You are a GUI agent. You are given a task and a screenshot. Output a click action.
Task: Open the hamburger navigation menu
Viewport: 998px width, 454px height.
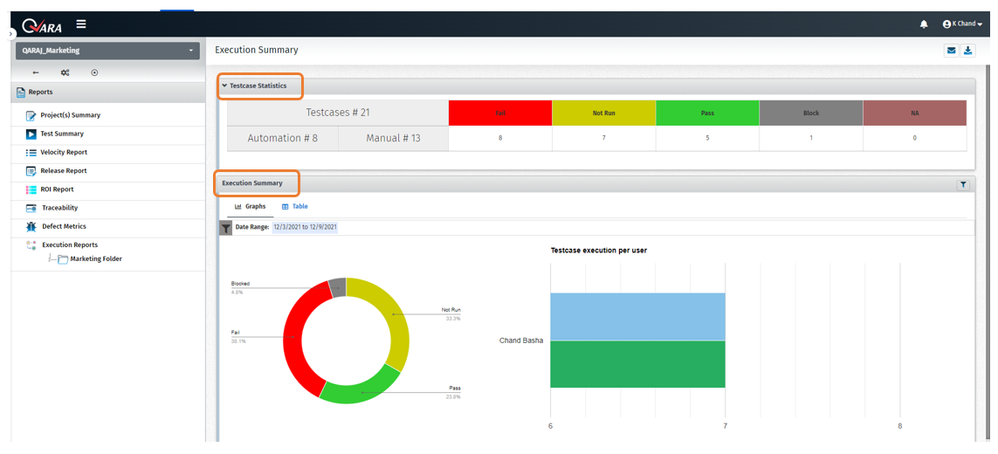click(x=81, y=24)
